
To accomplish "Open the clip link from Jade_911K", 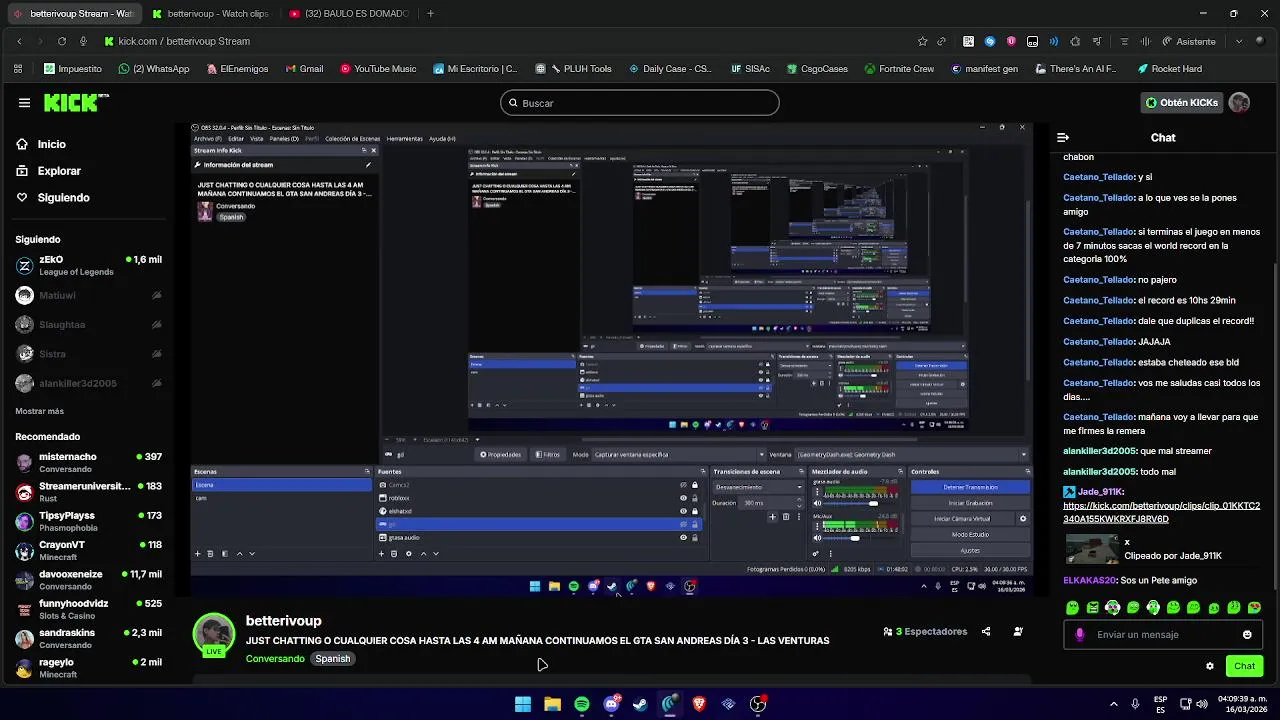I will click(x=1161, y=512).
